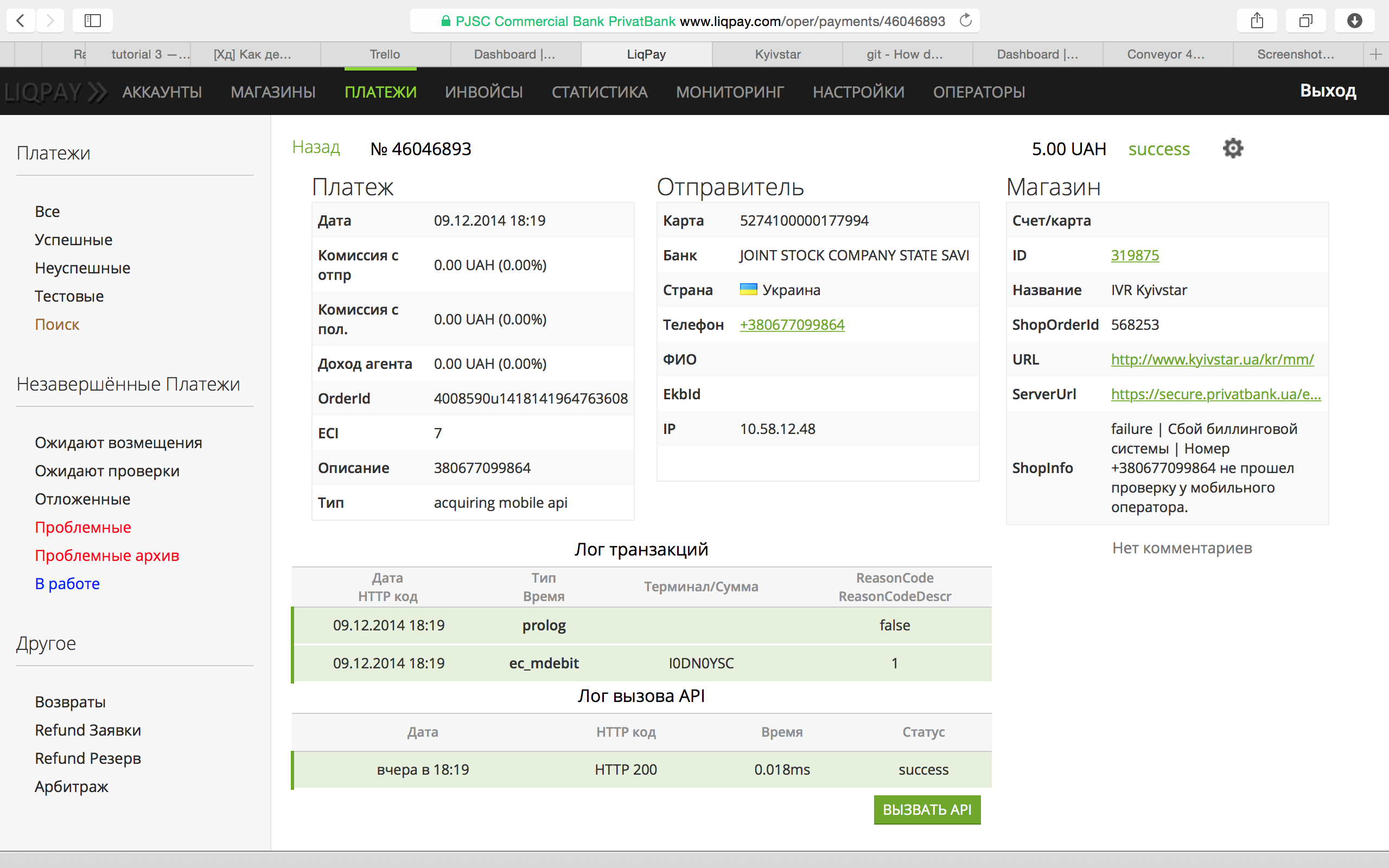Image resolution: width=1389 pixels, height=868 pixels.
Task: Switch to the tutorial 3 browser tab
Action: (x=139, y=55)
